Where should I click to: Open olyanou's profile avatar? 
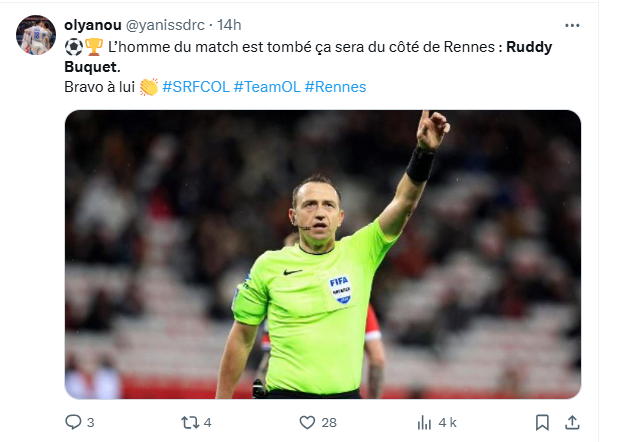(36, 35)
